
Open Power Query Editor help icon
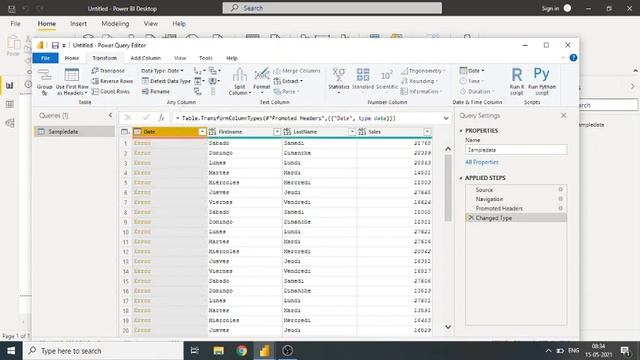tap(573, 58)
